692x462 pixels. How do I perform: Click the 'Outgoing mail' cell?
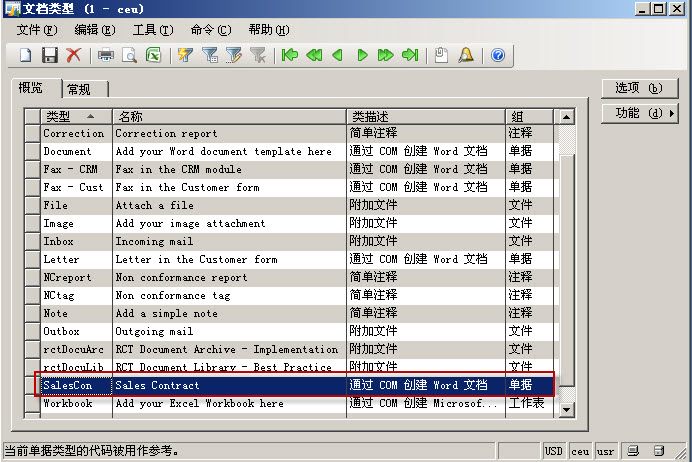(x=229, y=331)
